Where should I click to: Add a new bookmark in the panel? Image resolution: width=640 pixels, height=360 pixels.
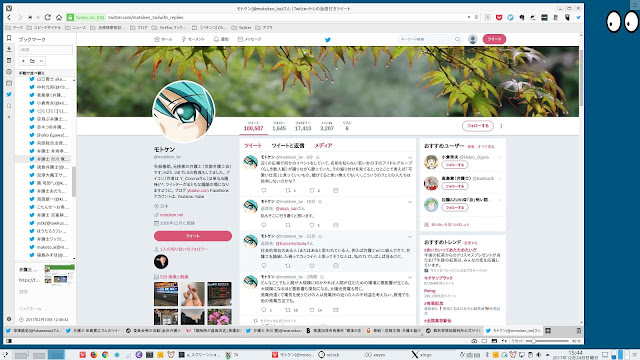click(23, 61)
